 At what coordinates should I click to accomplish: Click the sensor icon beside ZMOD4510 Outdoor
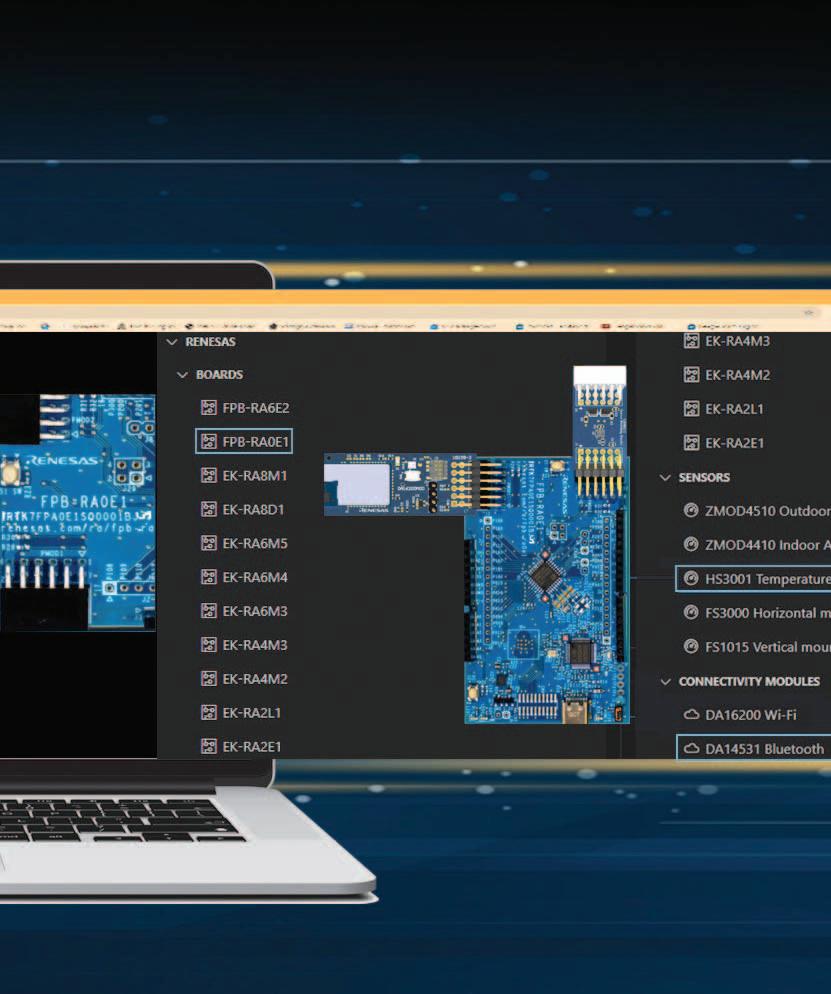click(x=692, y=510)
